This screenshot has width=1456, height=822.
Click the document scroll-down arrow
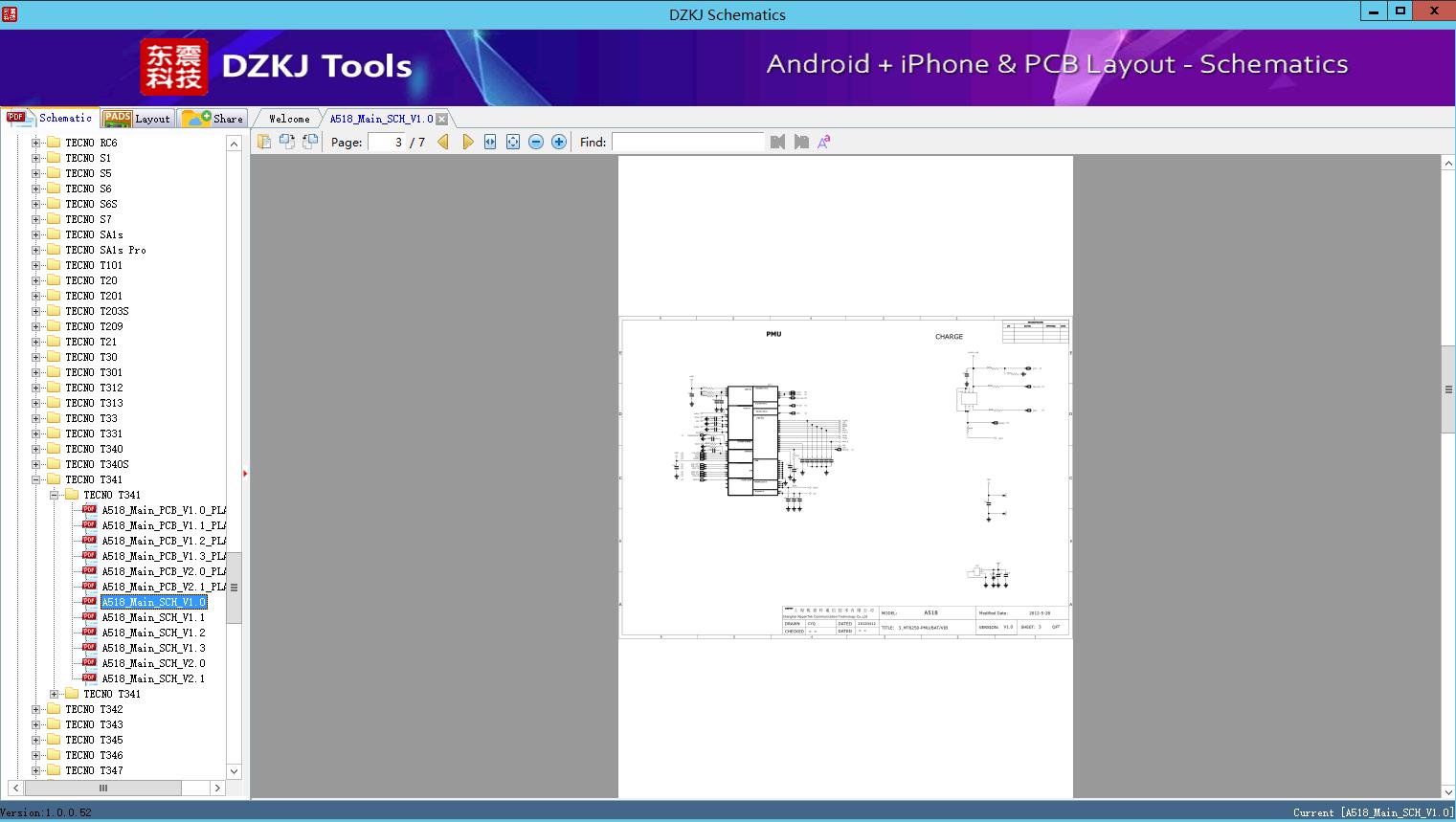(1448, 791)
